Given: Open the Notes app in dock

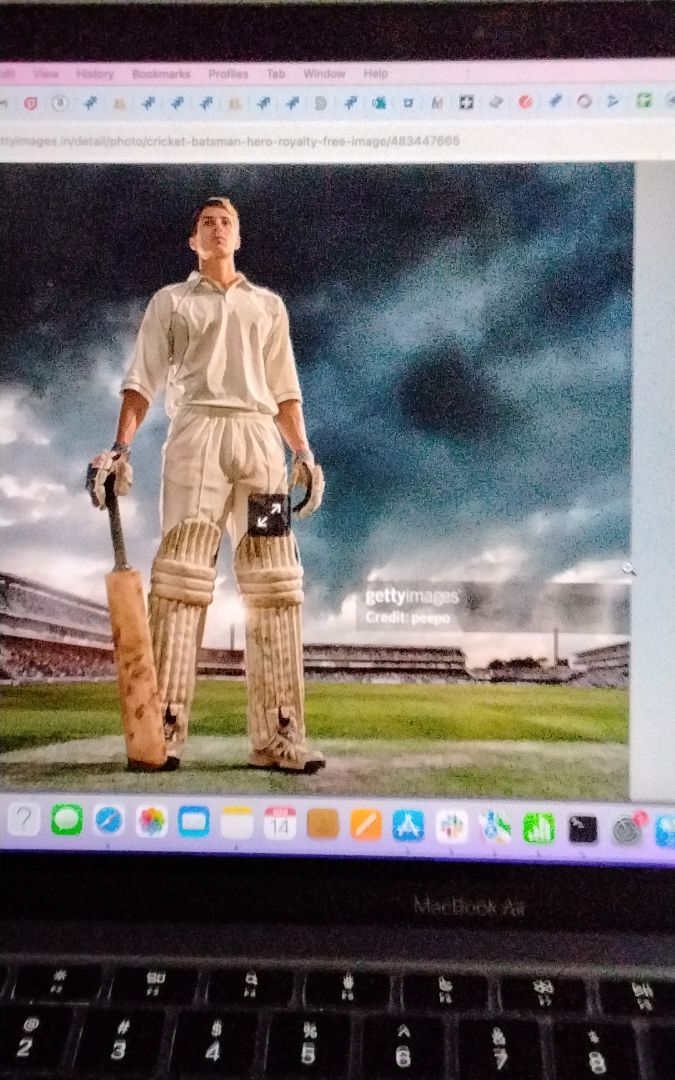Looking at the screenshot, I should [x=237, y=823].
